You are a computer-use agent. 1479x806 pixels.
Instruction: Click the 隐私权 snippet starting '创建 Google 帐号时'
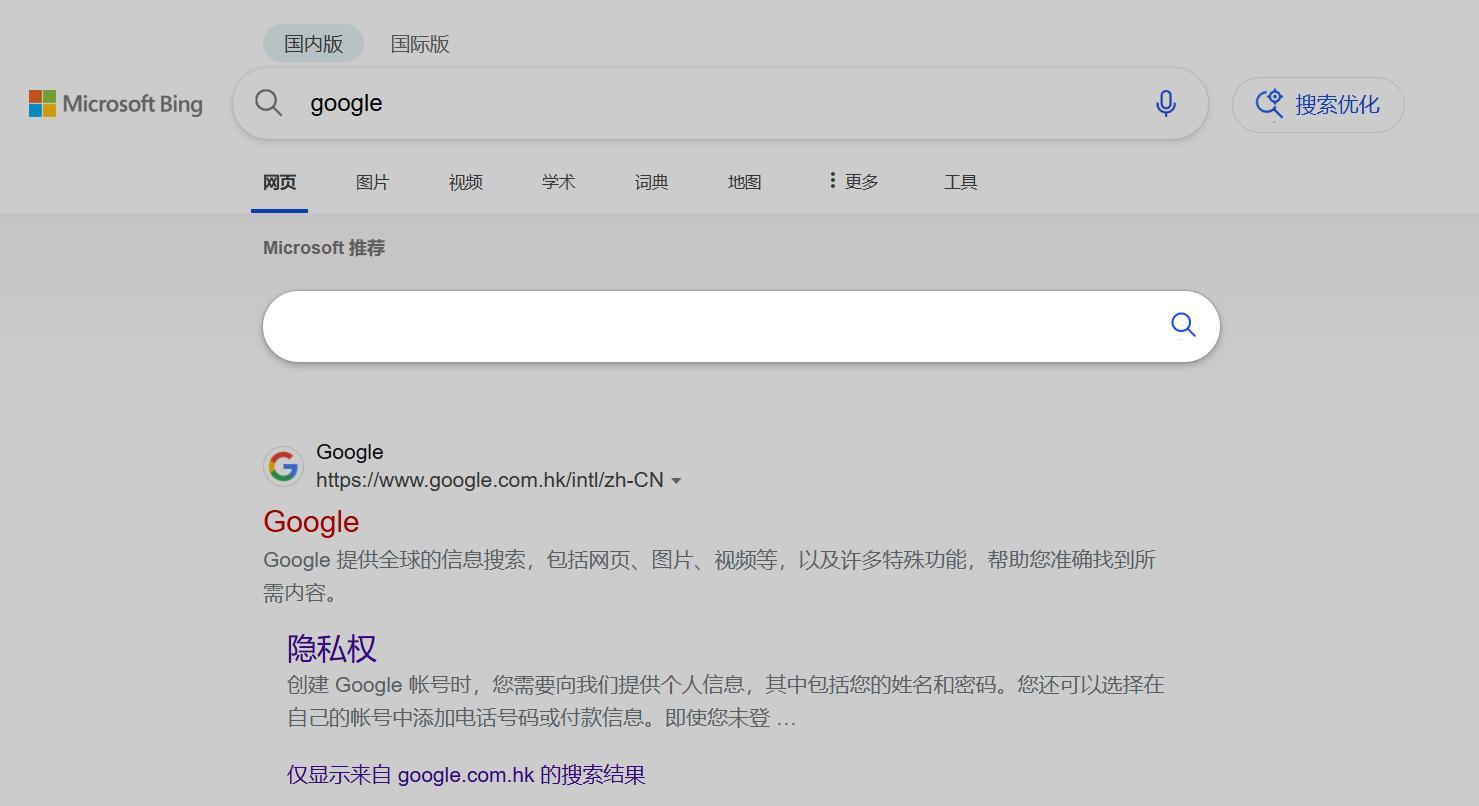point(726,701)
